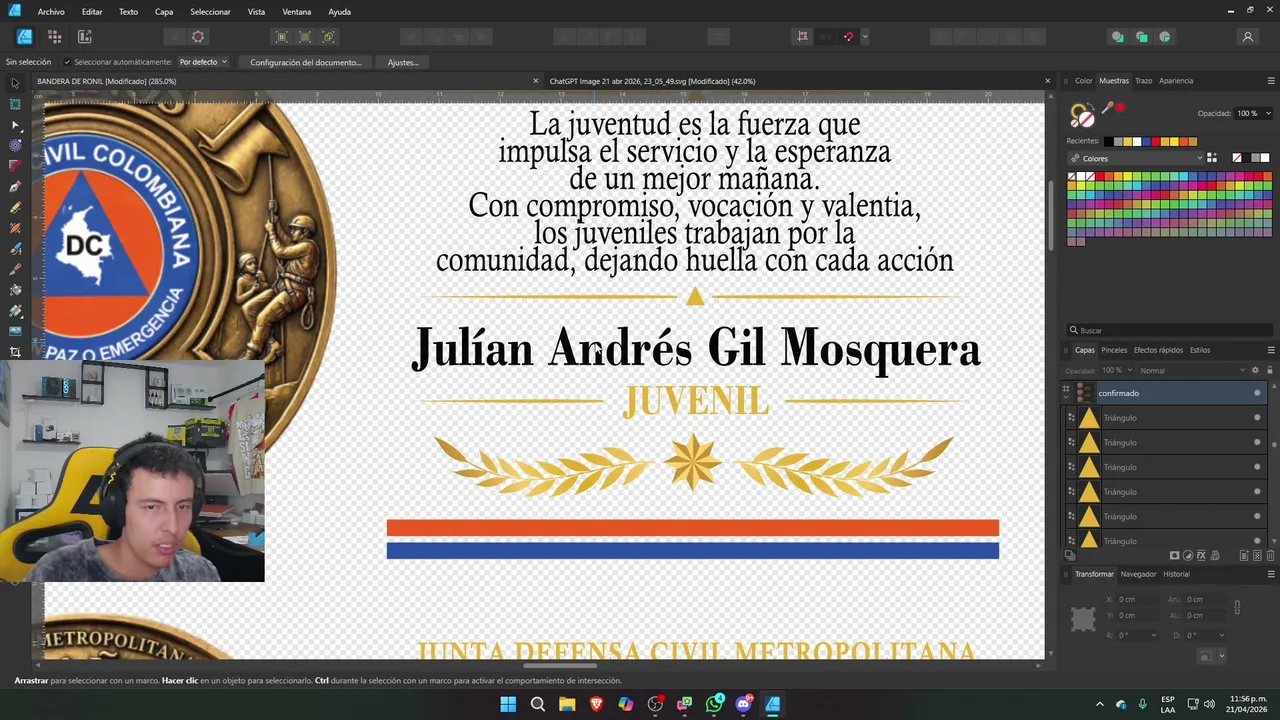Click the synchronize defaults gear icon
1280x720 pixels.
tap(198, 37)
